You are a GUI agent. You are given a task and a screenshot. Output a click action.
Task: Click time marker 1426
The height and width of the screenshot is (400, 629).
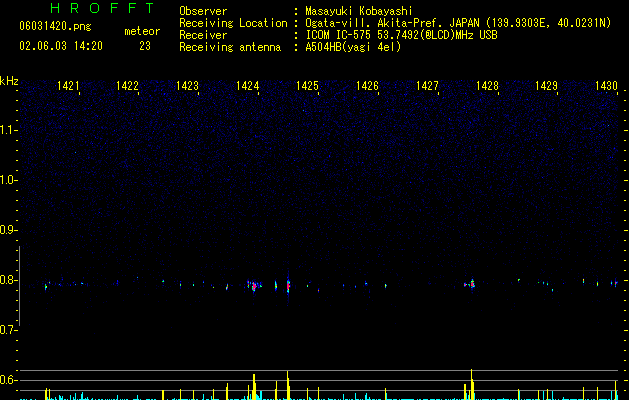click(367, 86)
